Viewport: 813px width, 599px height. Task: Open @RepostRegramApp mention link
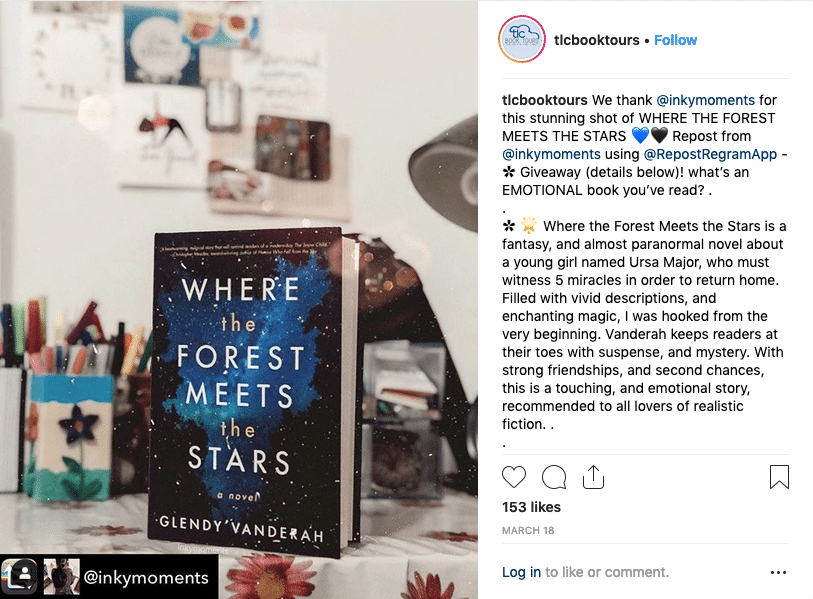pos(710,154)
